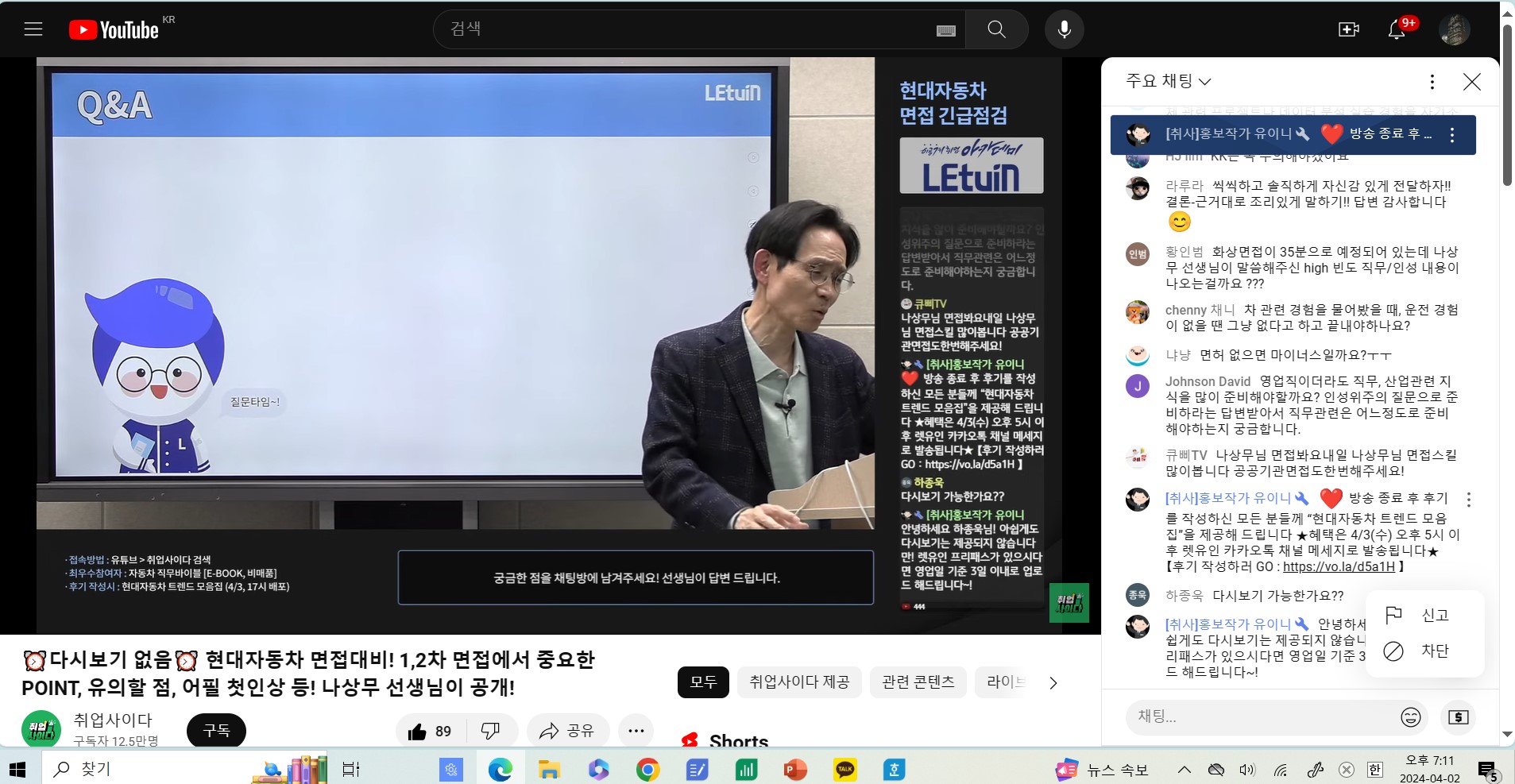Click the page vertical scrollbar down arrow
The width and height of the screenshot is (1515, 784).
click(1507, 734)
